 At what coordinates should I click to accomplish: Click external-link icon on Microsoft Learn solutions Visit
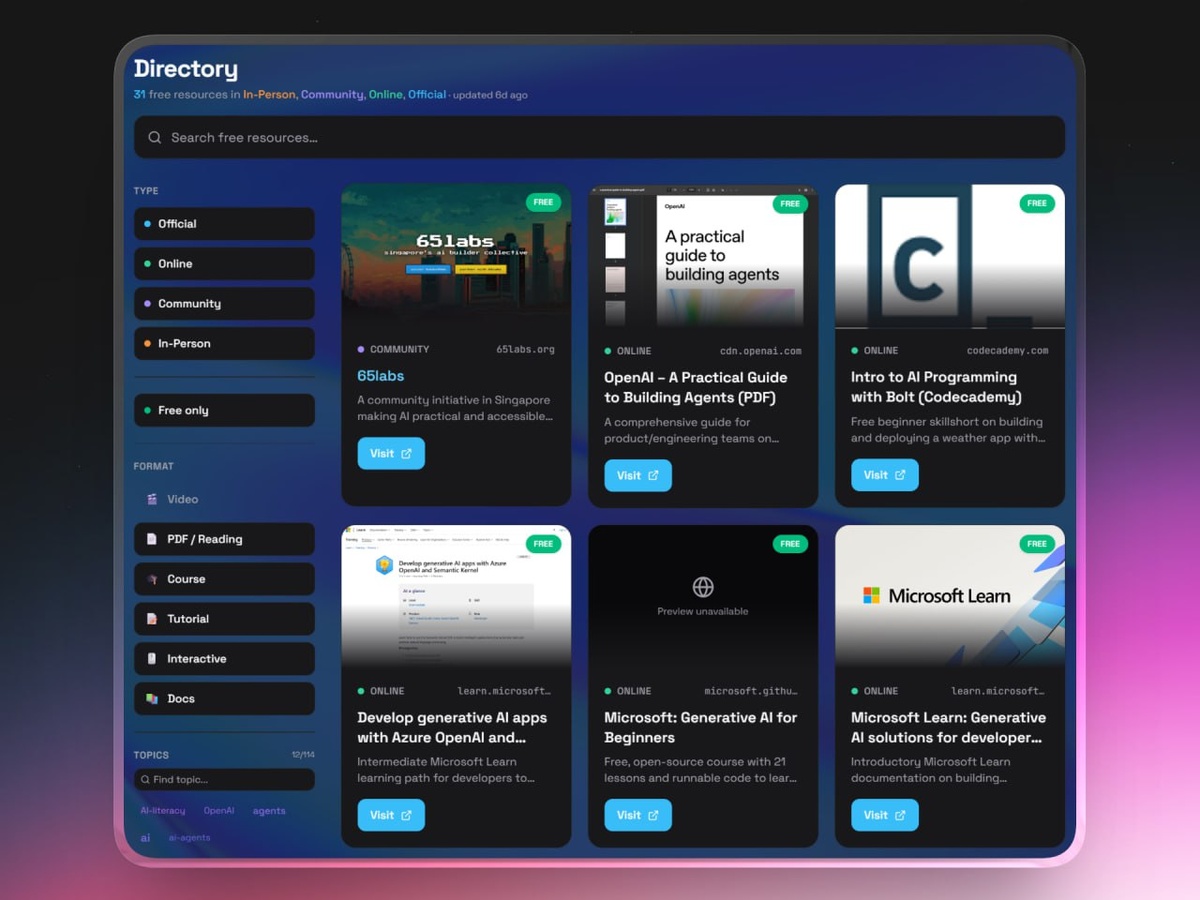click(900, 816)
